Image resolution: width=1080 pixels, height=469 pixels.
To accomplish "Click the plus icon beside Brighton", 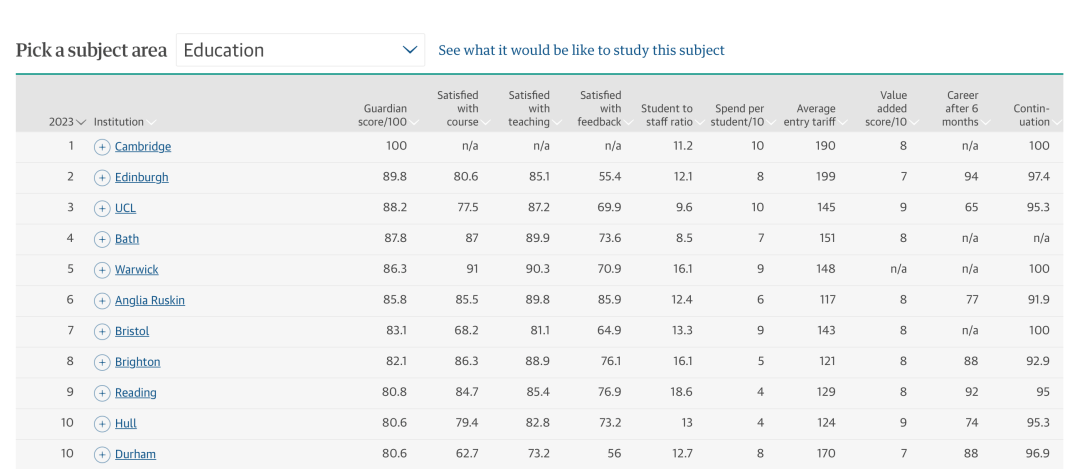I will [x=102, y=362].
